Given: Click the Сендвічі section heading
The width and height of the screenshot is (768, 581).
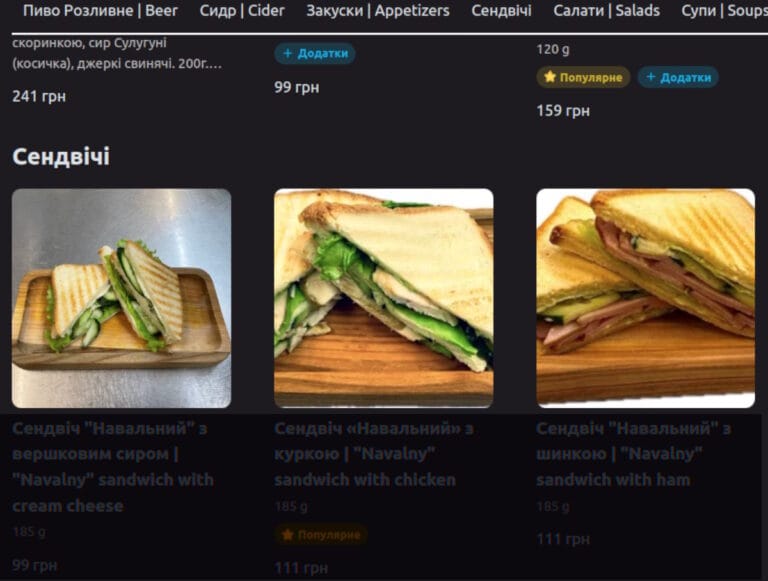Looking at the screenshot, I should pyautogui.click(x=61, y=157).
